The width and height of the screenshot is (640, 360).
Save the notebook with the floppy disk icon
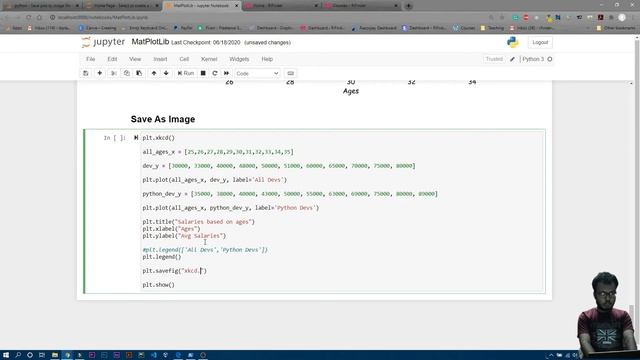point(86,73)
